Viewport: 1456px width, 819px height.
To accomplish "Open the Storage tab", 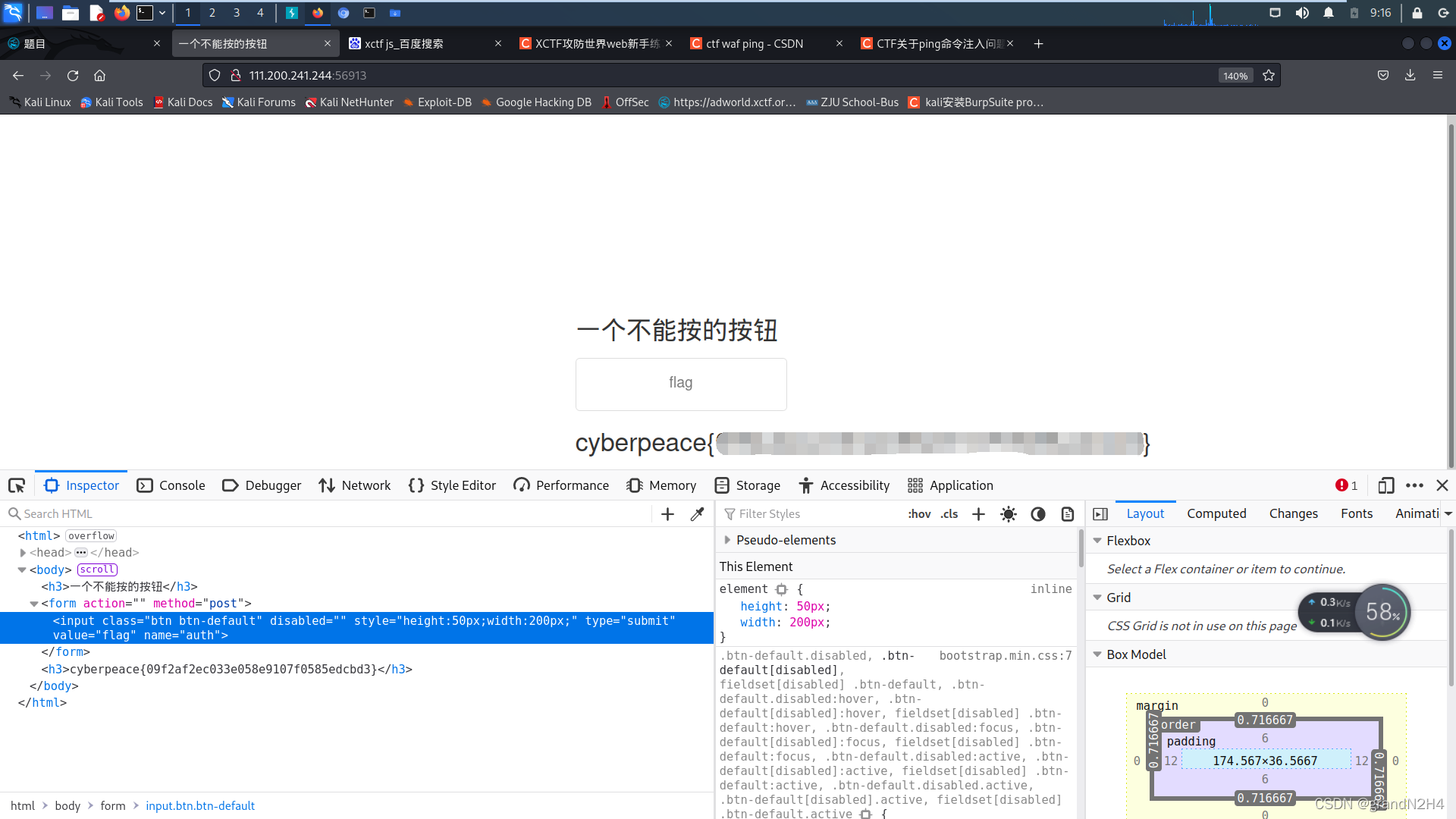I will click(748, 485).
